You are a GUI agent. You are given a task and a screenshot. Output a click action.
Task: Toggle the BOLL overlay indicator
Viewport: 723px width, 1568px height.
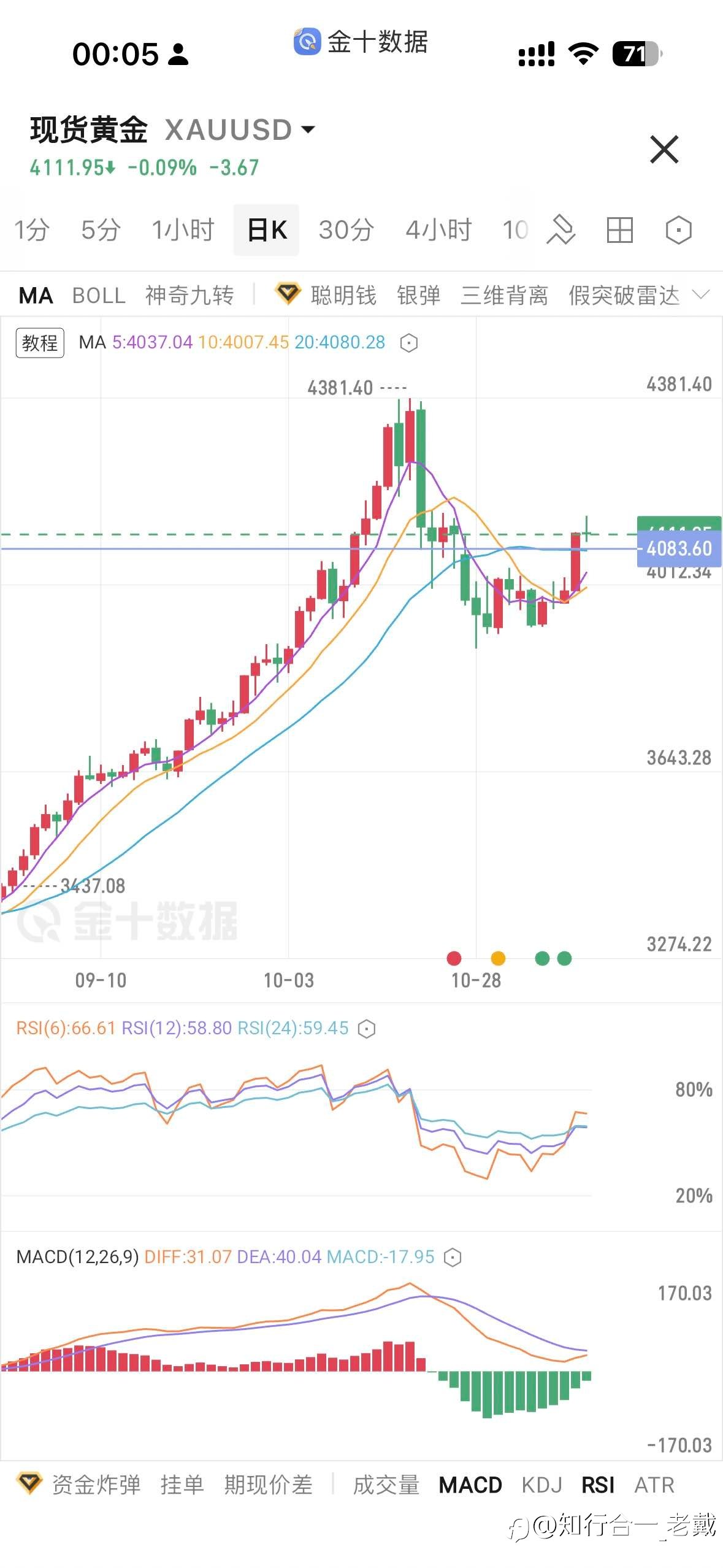tap(99, 296)
